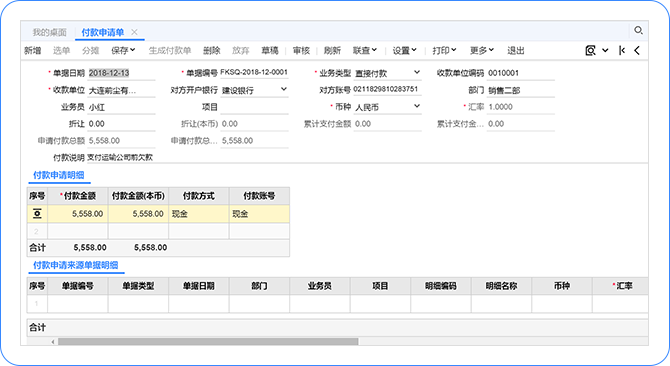Click the 付款金额 column header

pos(78,196)
